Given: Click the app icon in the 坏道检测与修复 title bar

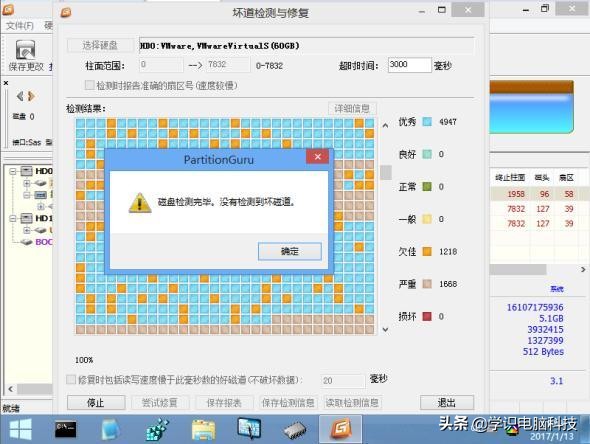Looking at the screenshot, I should pyautogui.click(x=66, y=12).
